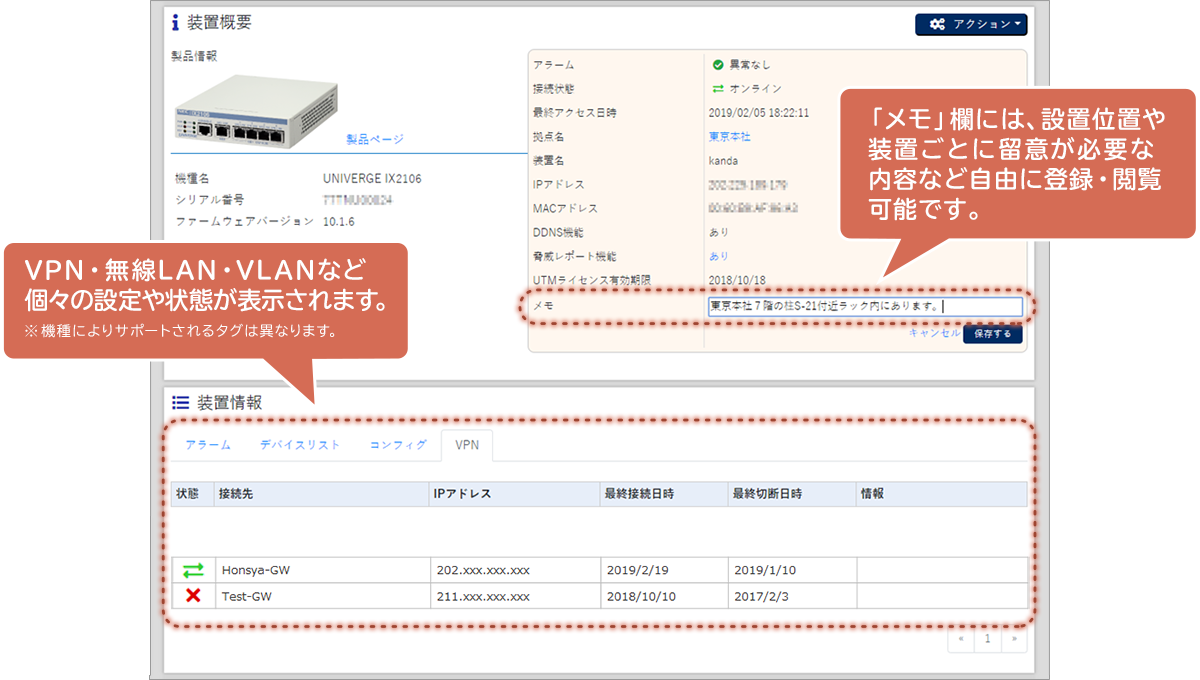
Task: Switch to the デバイスリスト tab
Action: (300, 445)
